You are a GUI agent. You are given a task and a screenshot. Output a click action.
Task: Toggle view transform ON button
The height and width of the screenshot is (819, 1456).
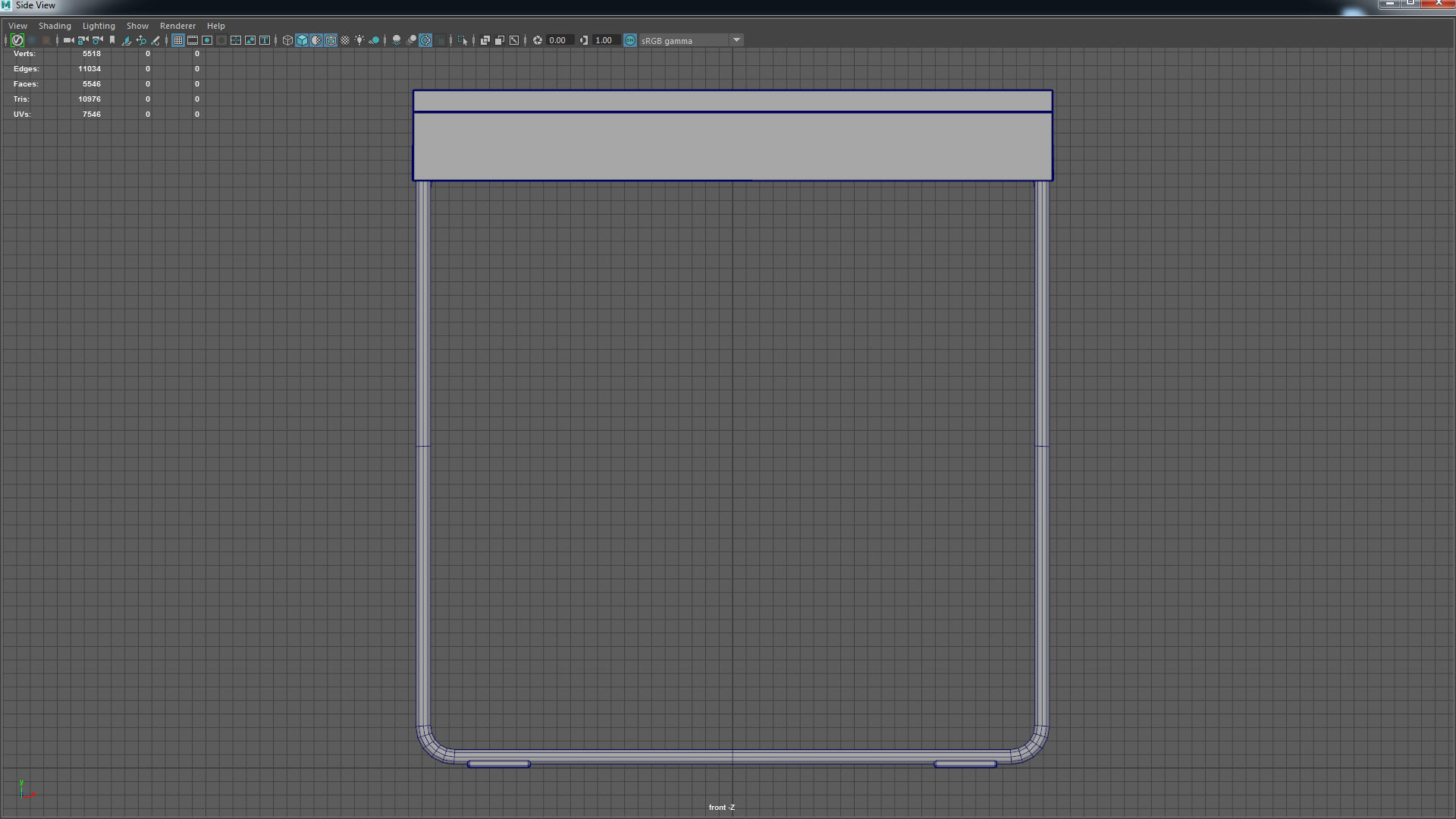pyautogui.click(x=630, y=40)
